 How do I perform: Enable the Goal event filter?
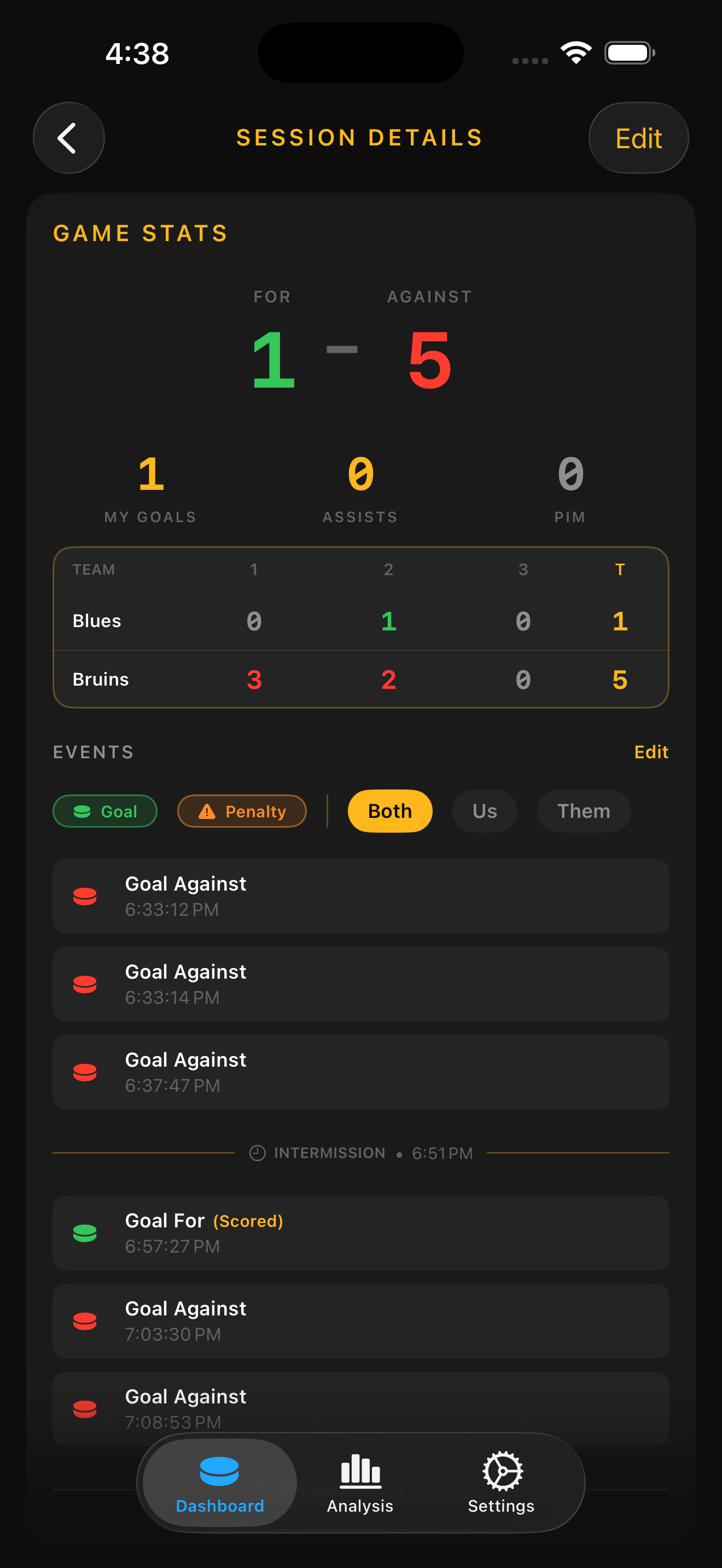104,811
